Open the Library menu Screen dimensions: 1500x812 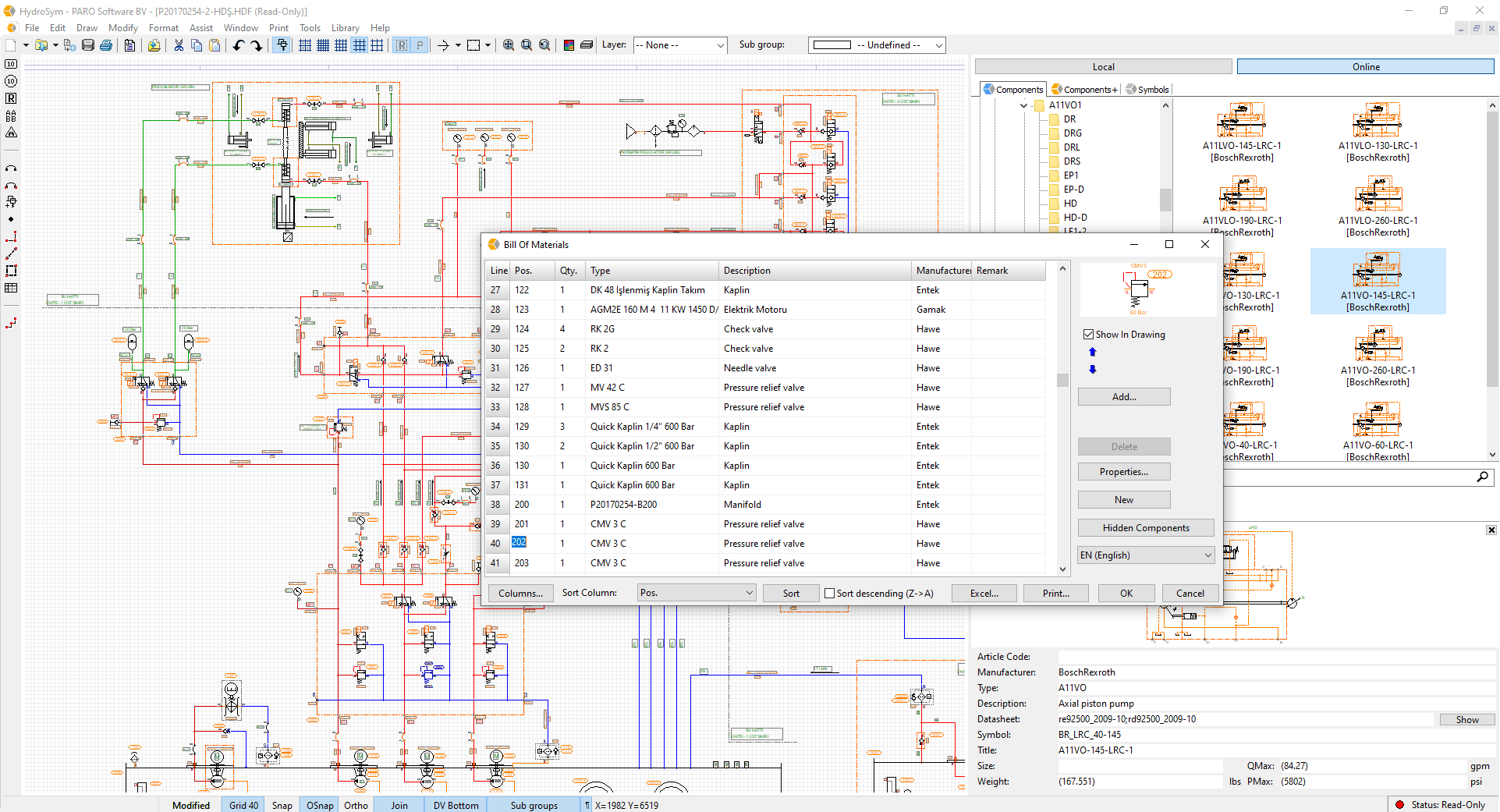pos(346,27)
